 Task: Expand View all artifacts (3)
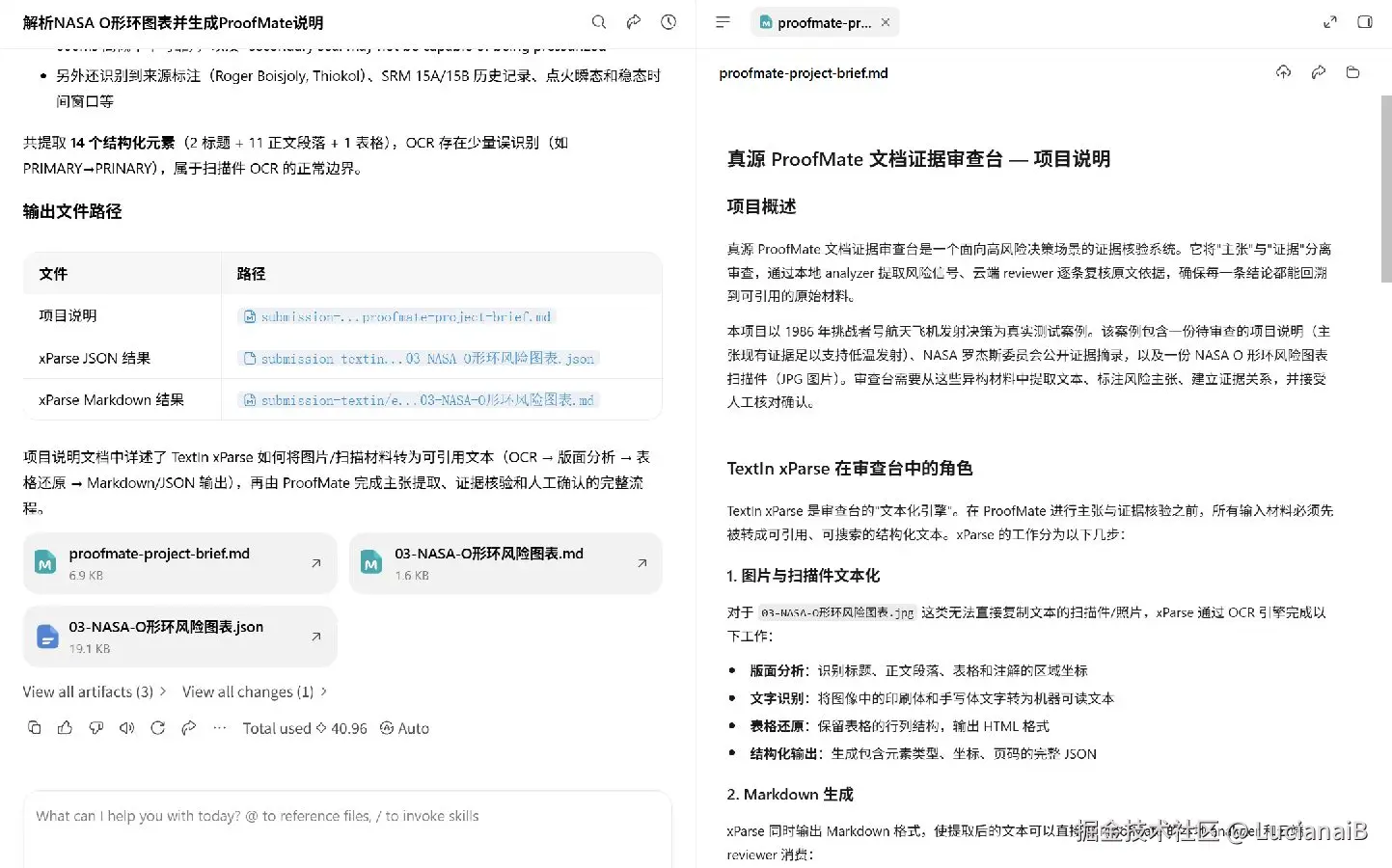(95, 692)
